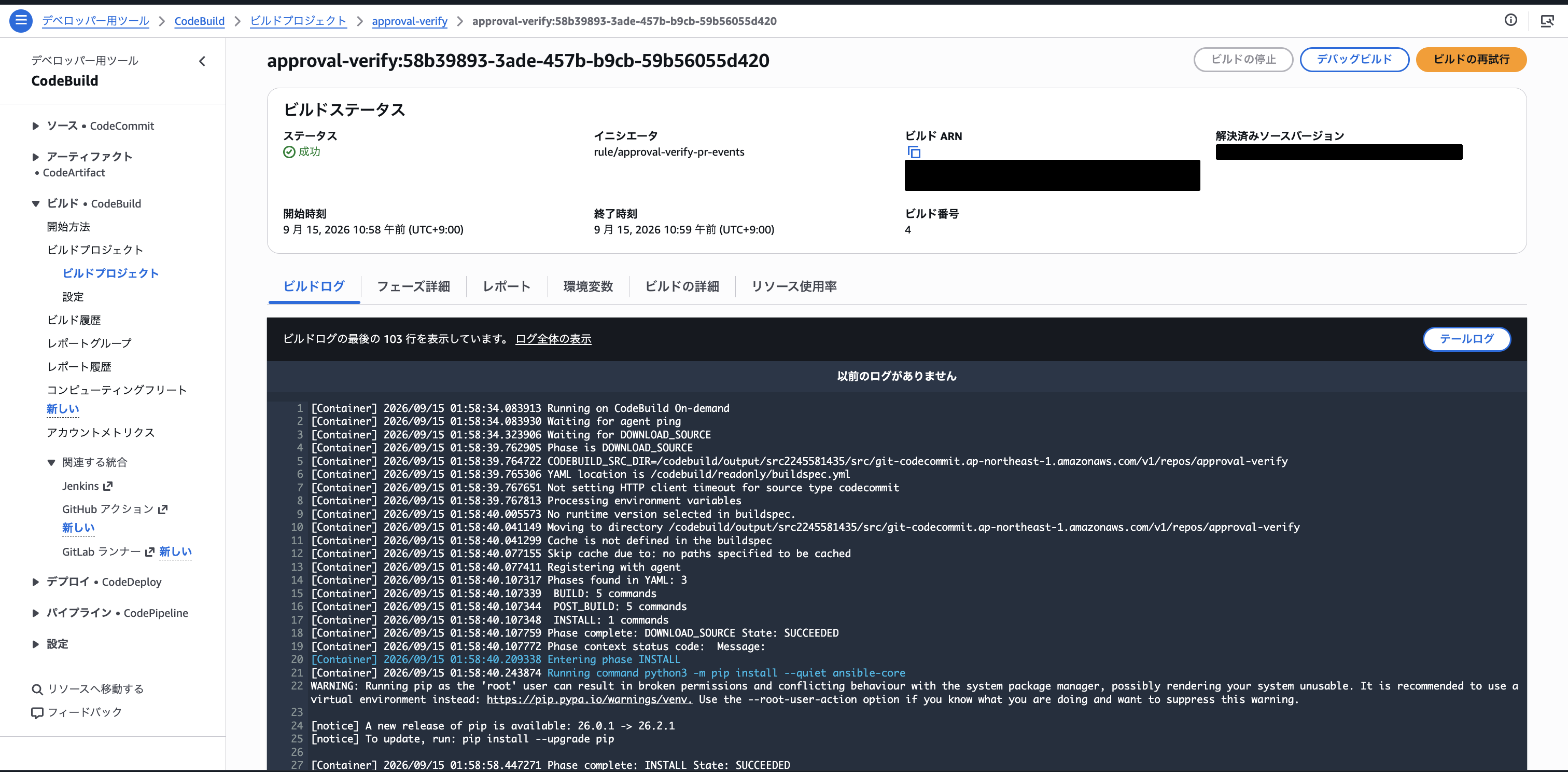Select the ビルドログ tab
The height and width of the screenshot is (772, 1568).
click(314, 286)
